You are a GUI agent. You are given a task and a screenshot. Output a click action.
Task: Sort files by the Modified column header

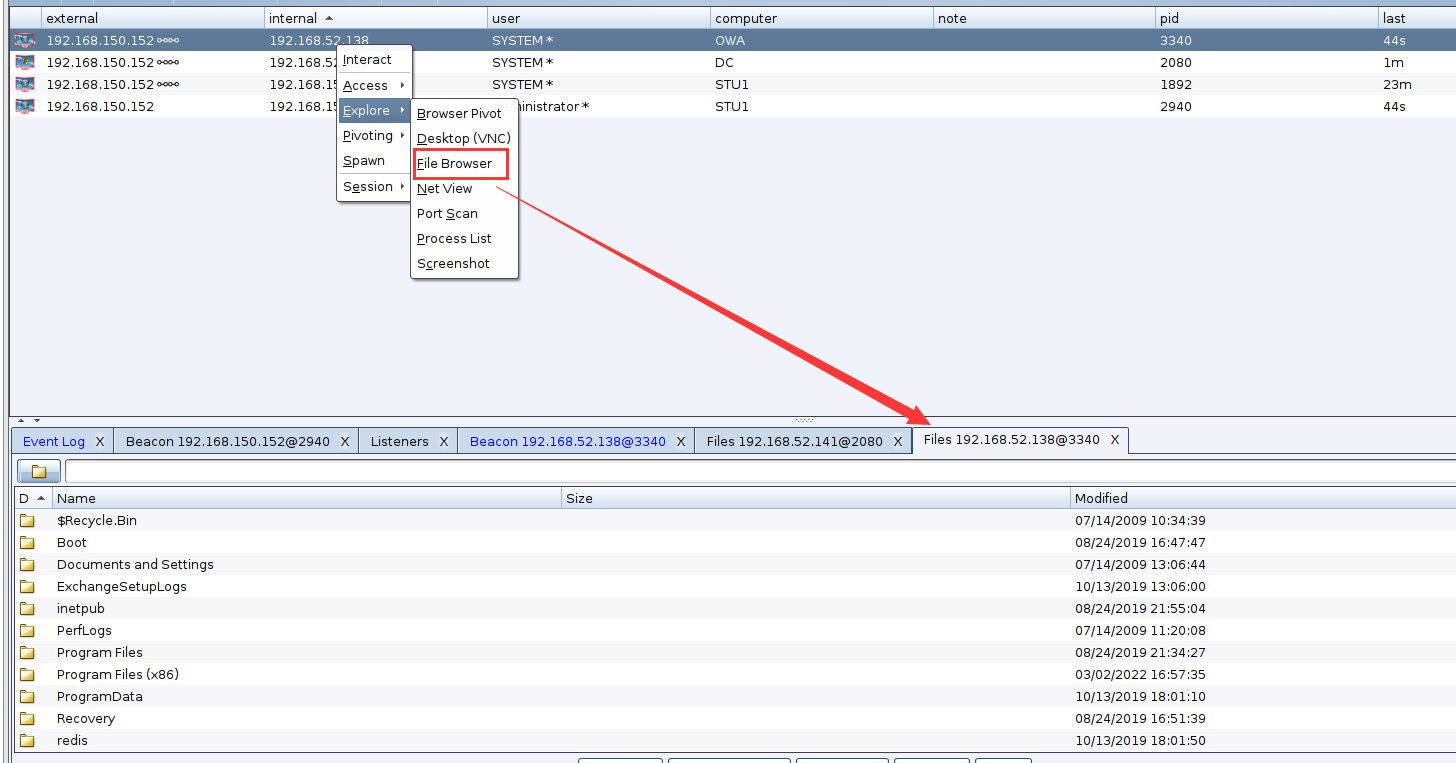click(1263, 498)
